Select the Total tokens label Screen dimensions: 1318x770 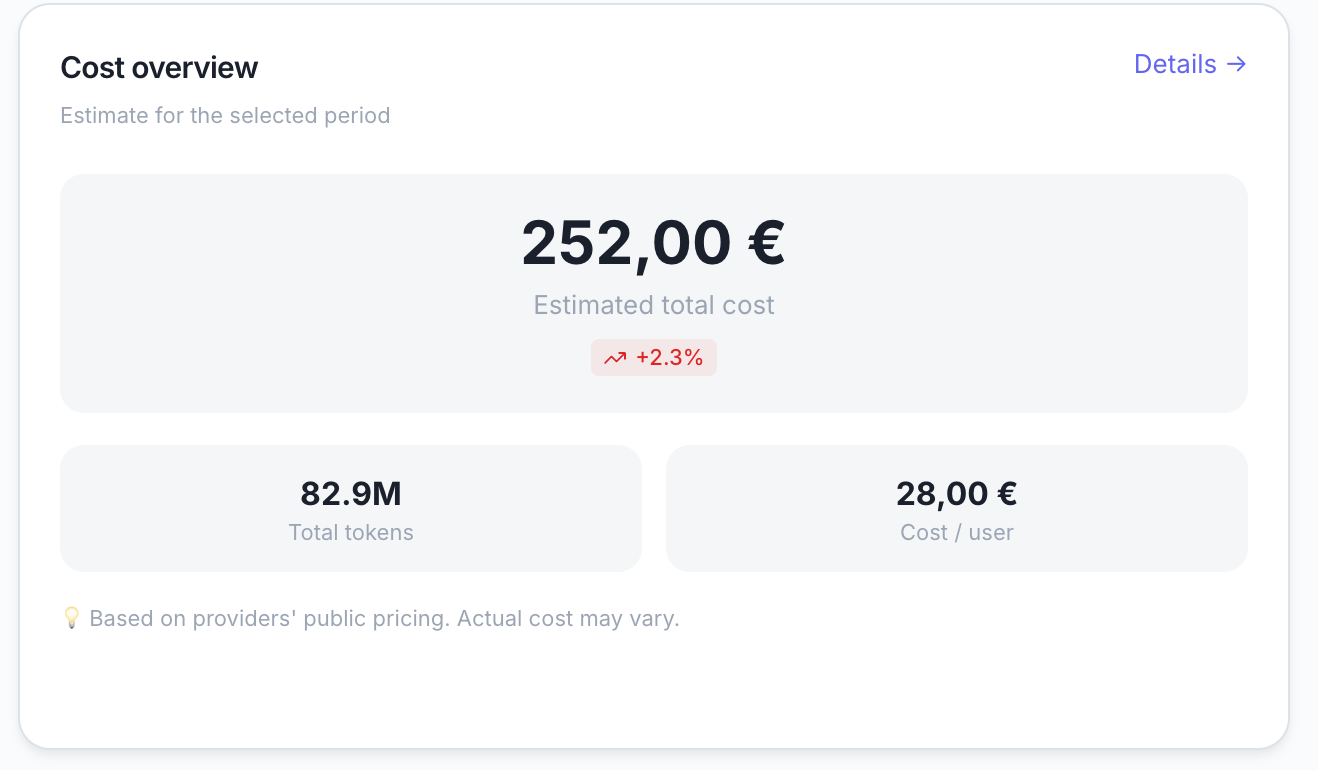[x=351, y=532]
